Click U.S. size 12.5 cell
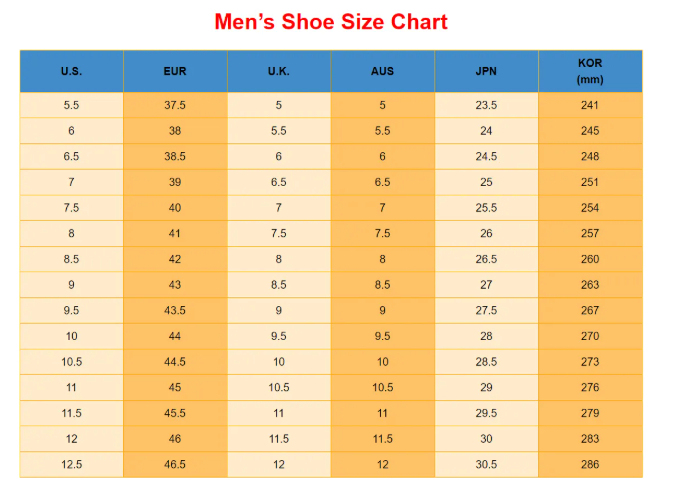This screenshot has width=676, height=486. [71, 464]
